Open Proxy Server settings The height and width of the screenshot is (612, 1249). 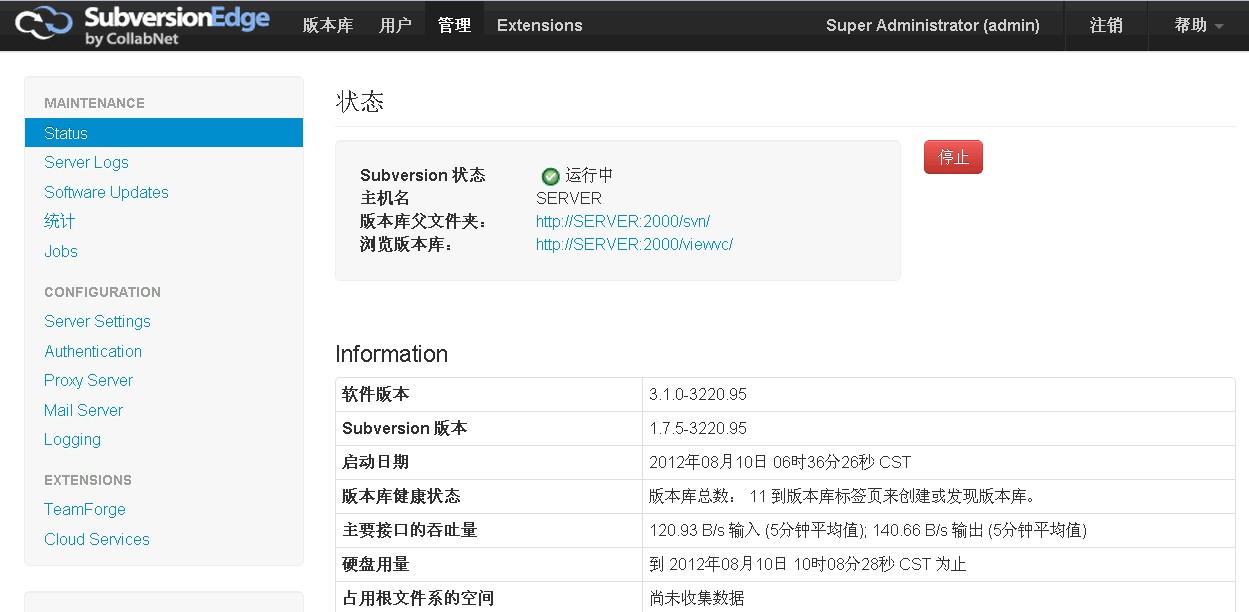point(88,380)
